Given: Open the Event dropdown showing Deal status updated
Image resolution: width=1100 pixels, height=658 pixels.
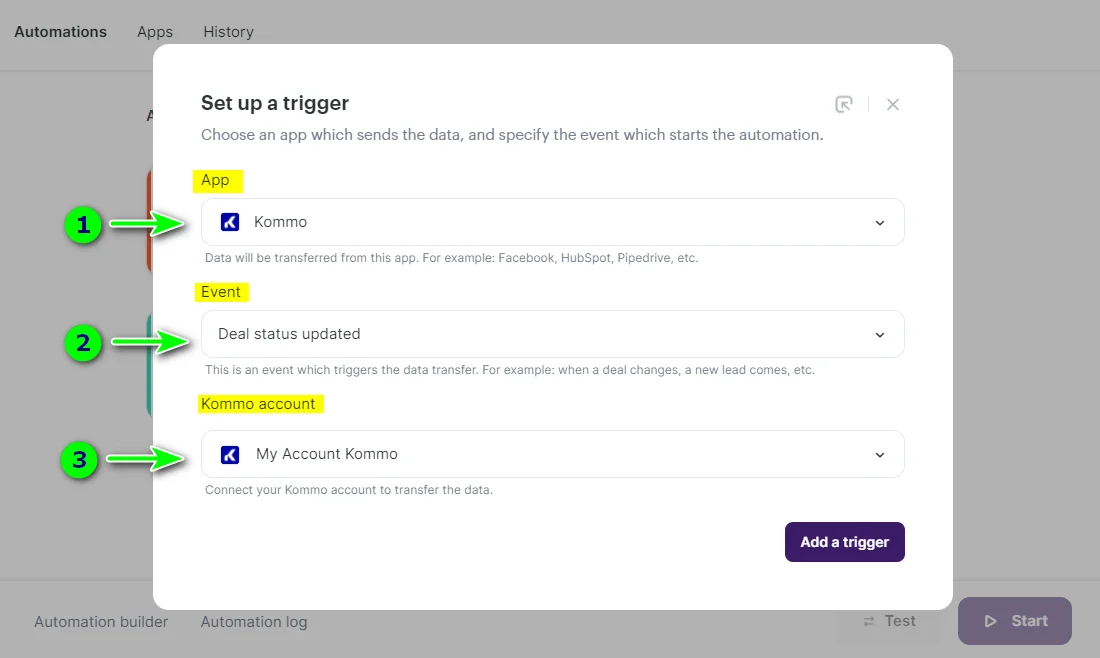Looking at the screenshot, I should (550, 334).
